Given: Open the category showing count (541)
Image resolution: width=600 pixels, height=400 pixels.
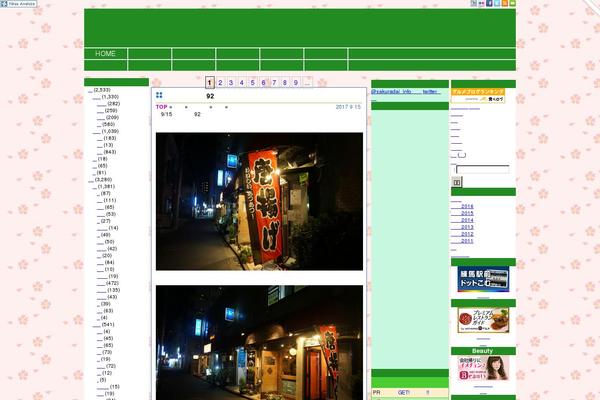Looking at the screenshot, I should [103, 325].
